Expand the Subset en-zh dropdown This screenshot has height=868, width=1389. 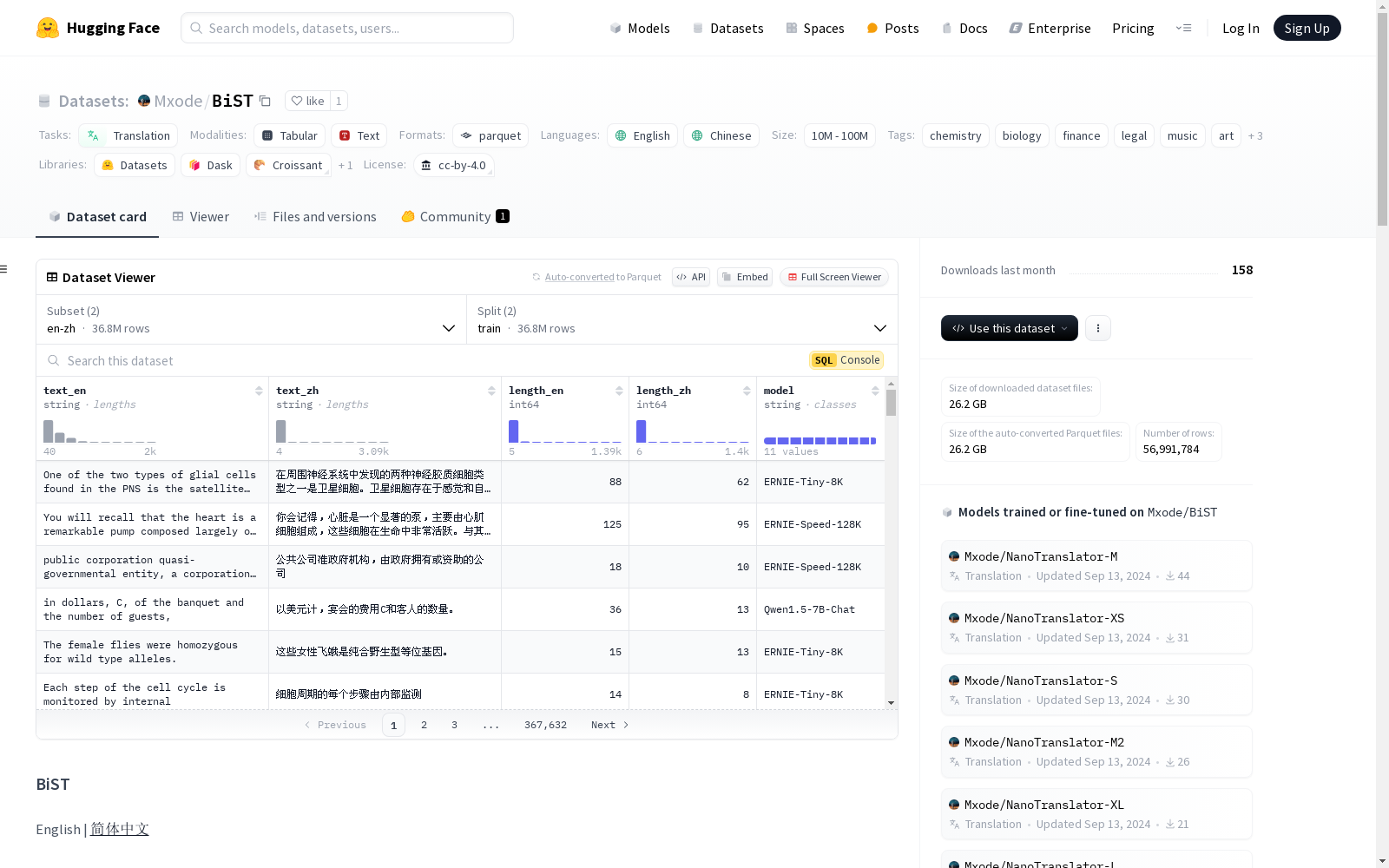point(252,319)
